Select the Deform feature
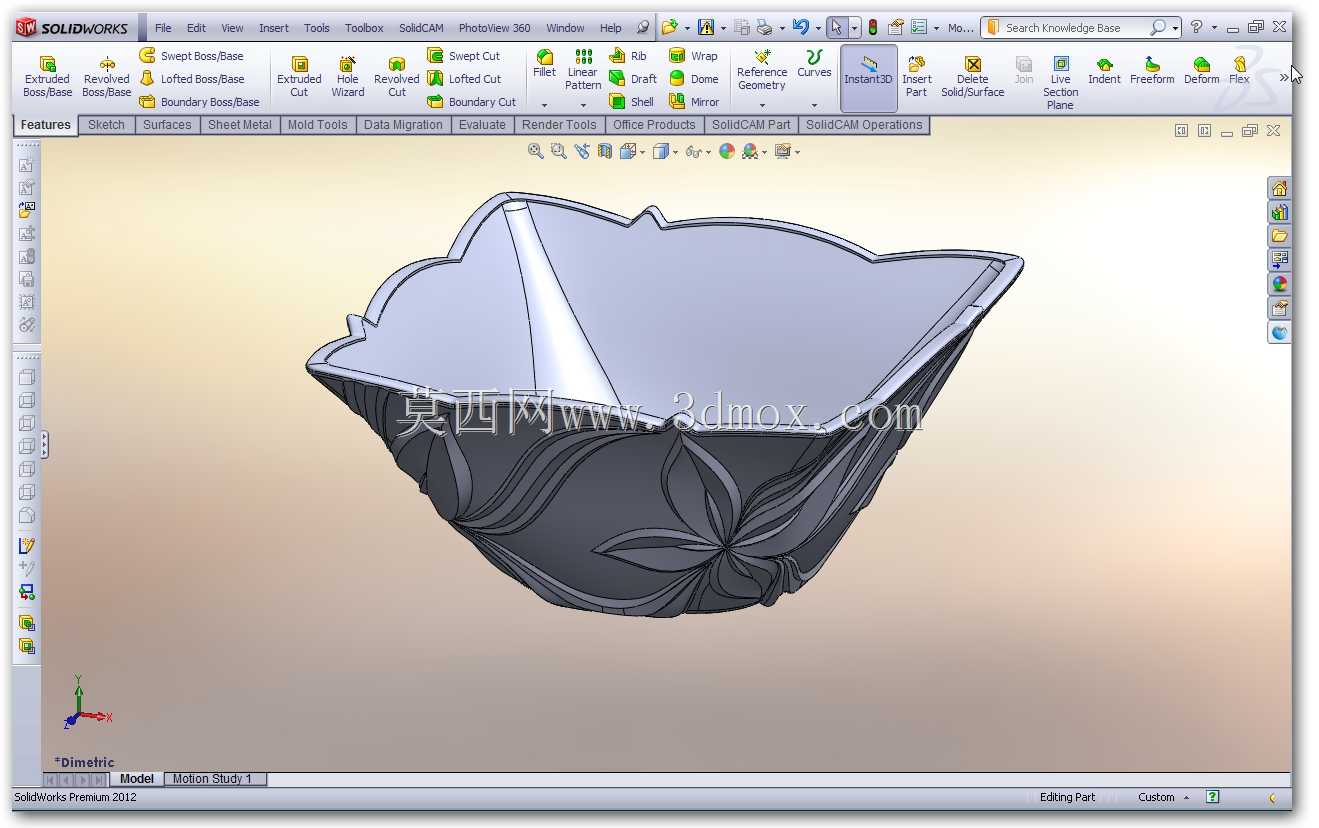The width and height of the screenshot is (1319, 828). tap(1201, 71)
